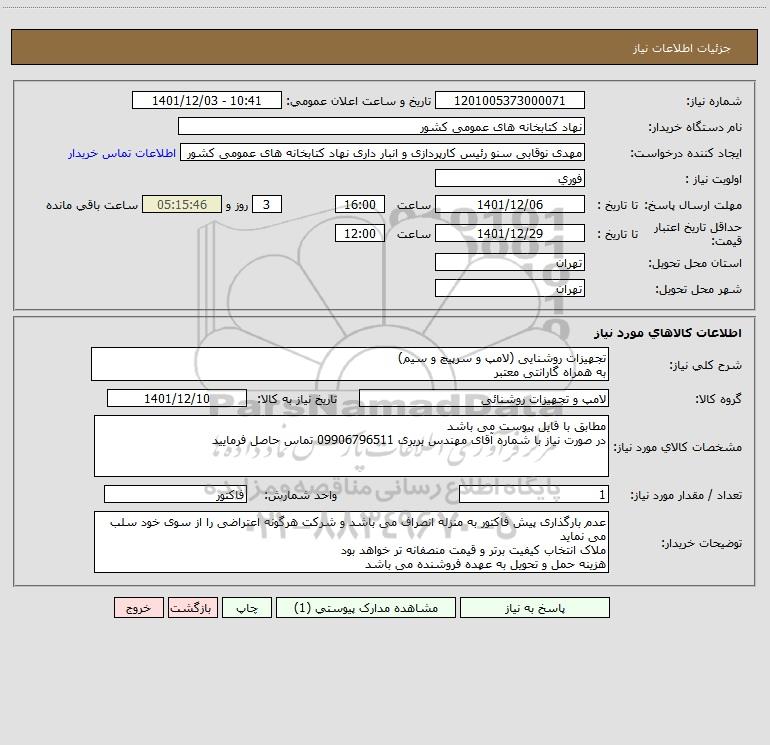Viewport: 770px width, 745px height.
Task: Click the شهر محل تحویل label
Action: tap(698, 289)
